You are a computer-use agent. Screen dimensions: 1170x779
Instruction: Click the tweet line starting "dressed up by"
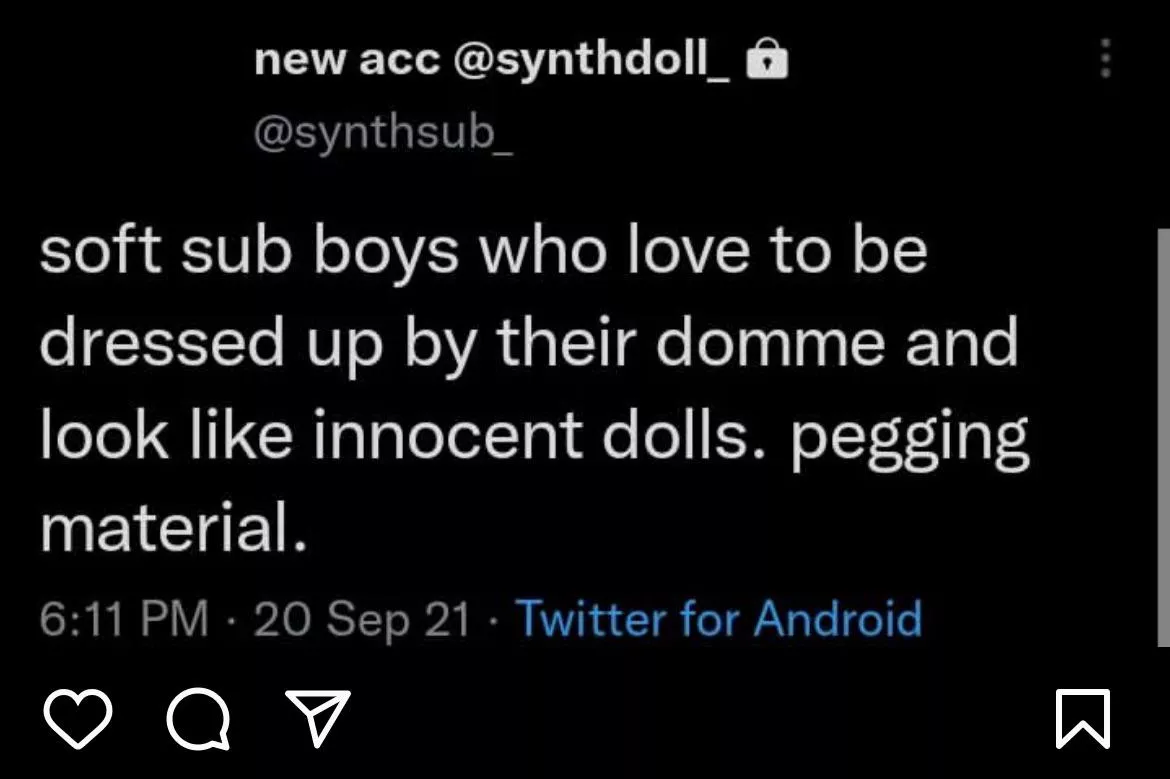(528, 343)
